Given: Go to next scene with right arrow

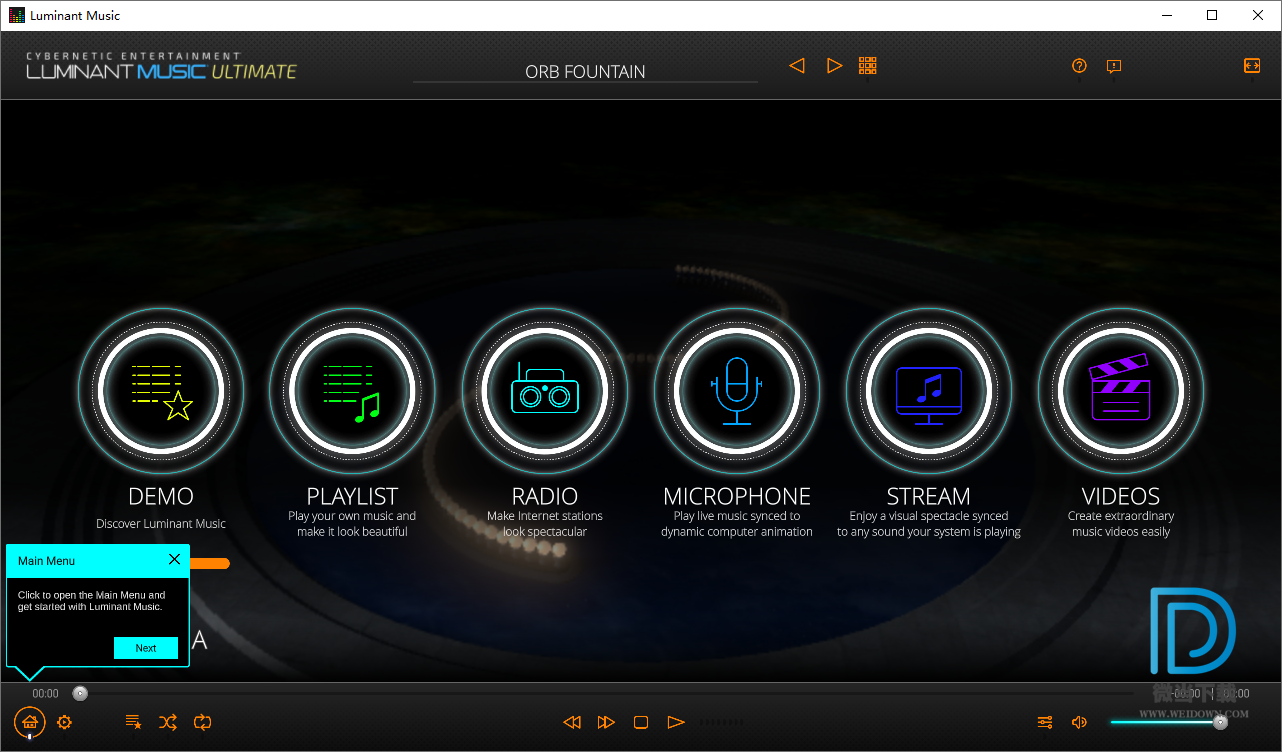Looking at the screenshot, I should coord(834,66).
